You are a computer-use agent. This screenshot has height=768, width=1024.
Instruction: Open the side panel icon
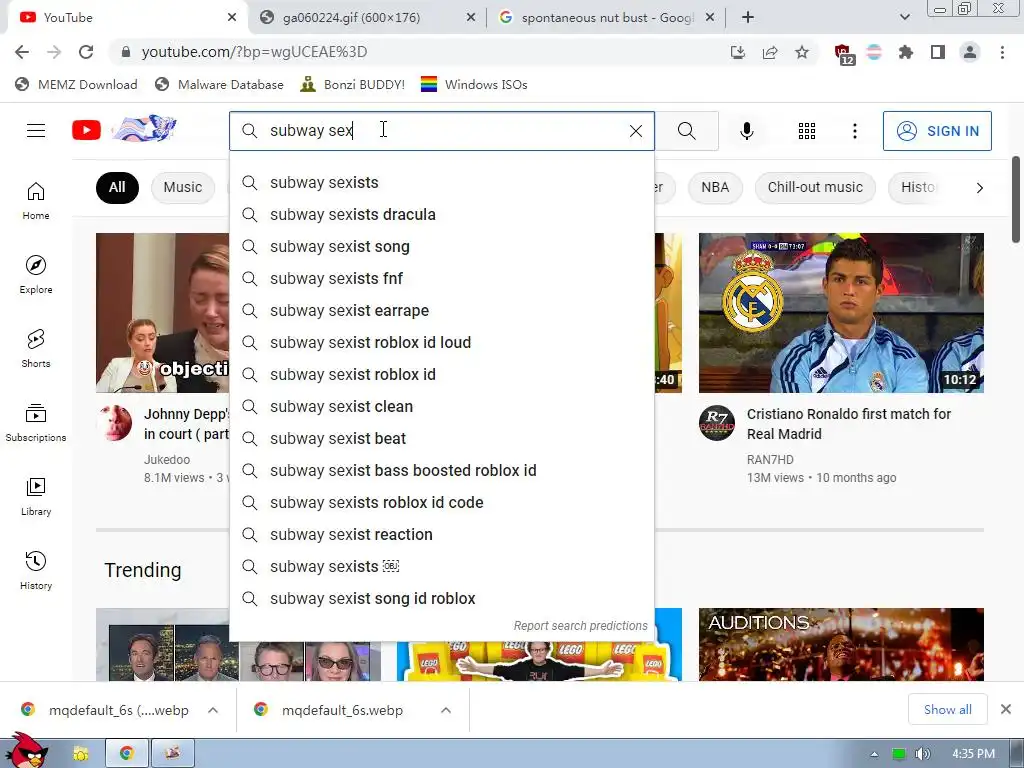click(x=937, y=52)
